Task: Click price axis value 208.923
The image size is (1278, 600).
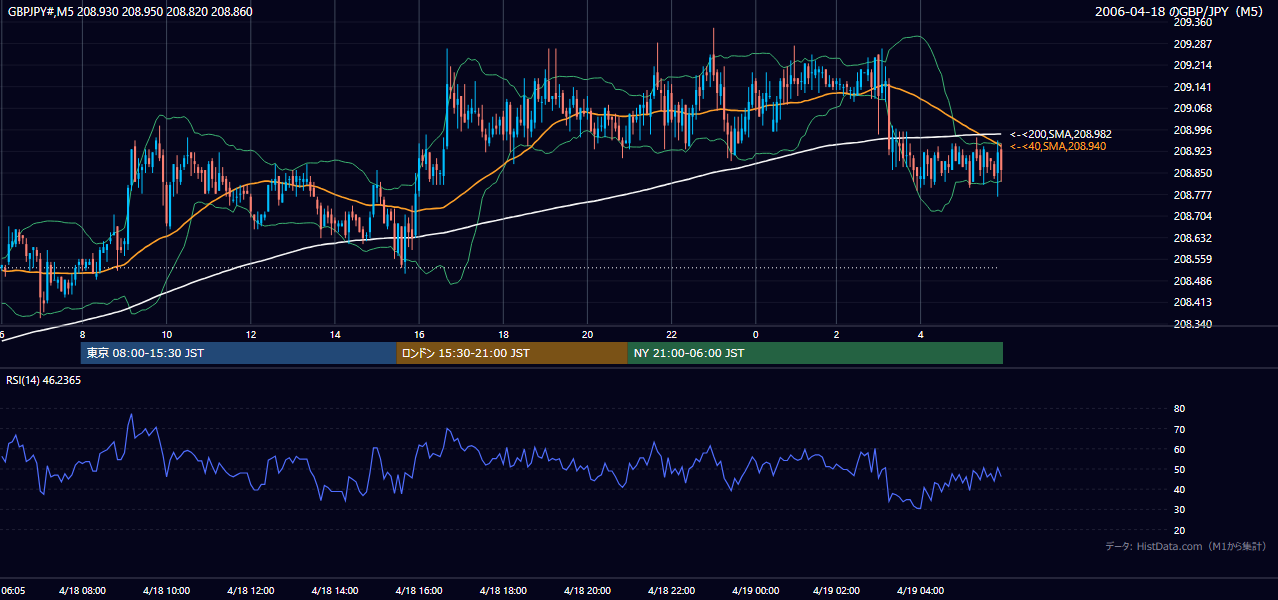Action: pyautogui.click(x=1191, y=151)
